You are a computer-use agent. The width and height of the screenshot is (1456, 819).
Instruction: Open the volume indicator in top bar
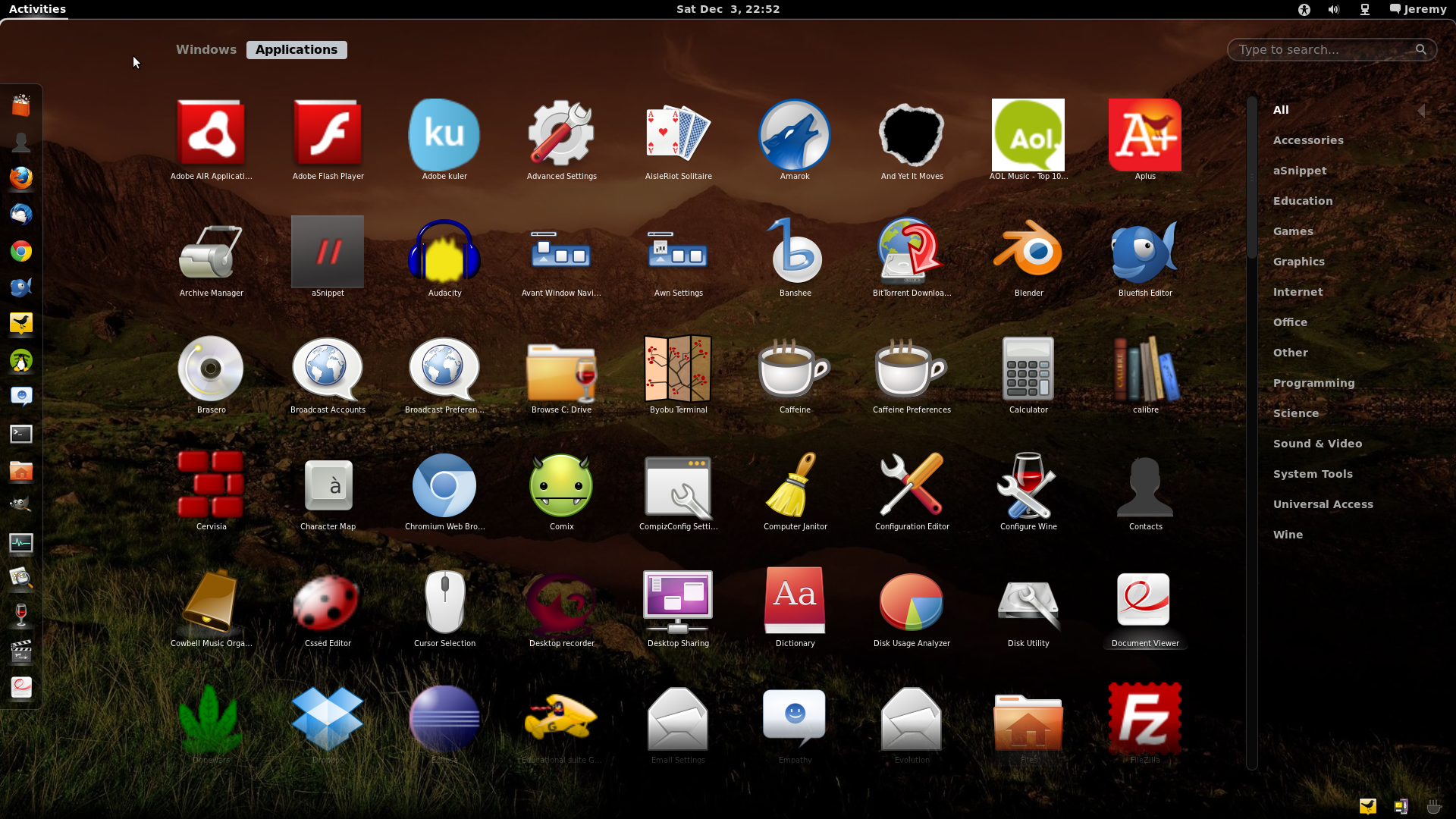1334,9
